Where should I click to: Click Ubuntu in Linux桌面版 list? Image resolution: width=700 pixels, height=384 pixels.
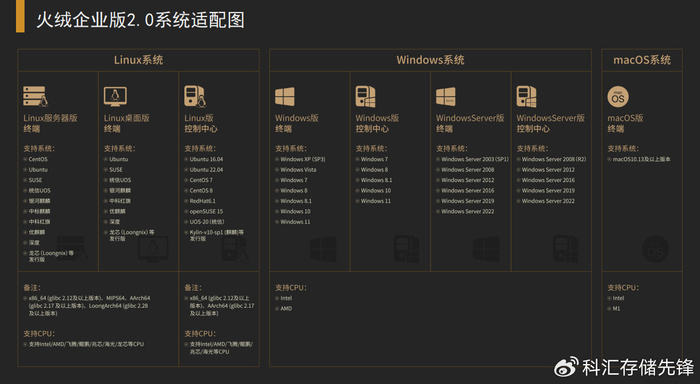pyautogui.click(x=119, y=159)
